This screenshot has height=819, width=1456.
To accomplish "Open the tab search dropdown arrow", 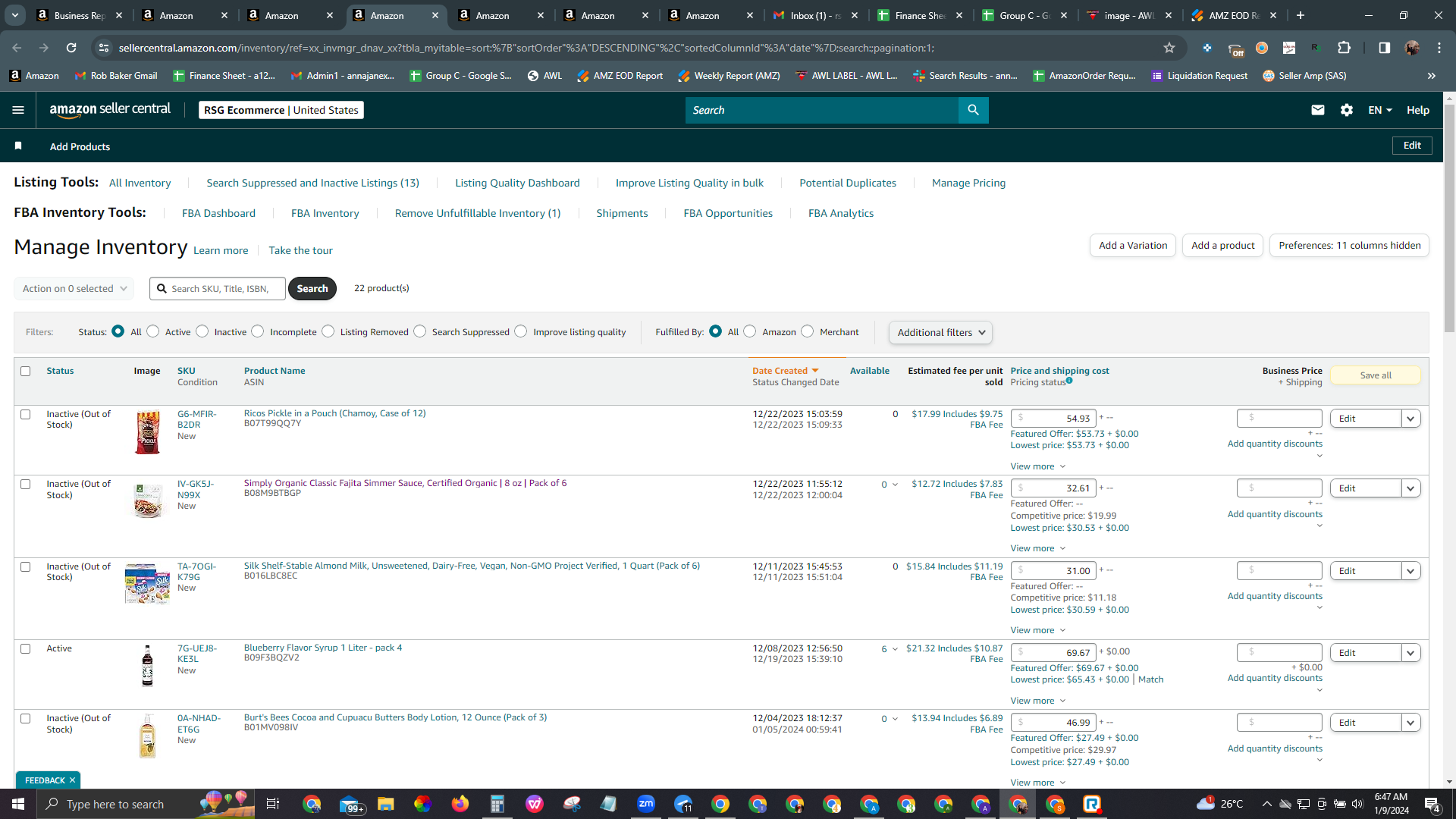I will (14, 15).
